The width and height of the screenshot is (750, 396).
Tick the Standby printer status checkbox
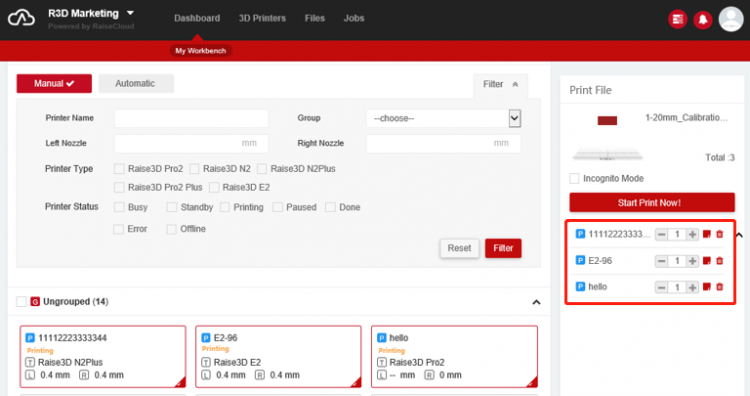(x=171, y=207)
